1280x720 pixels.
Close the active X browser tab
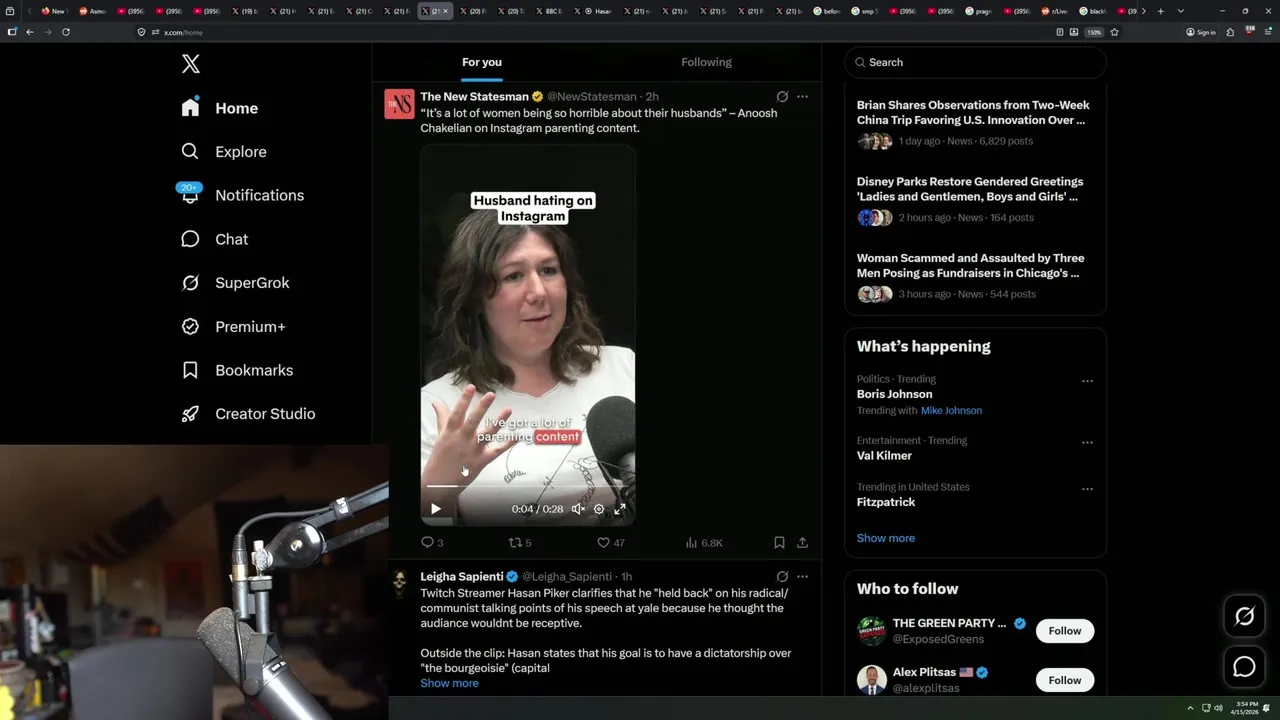[x=446, y=11]
